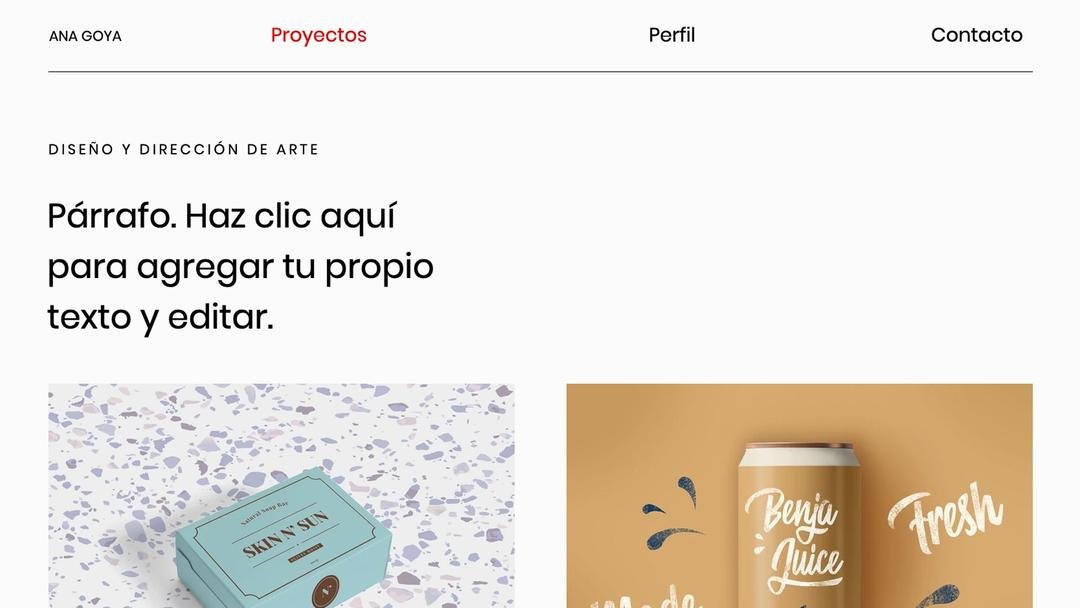1080x608 pixels.
Task: Open the Skin N' Sun soap project thumbnail
Action: click(281, 496)
